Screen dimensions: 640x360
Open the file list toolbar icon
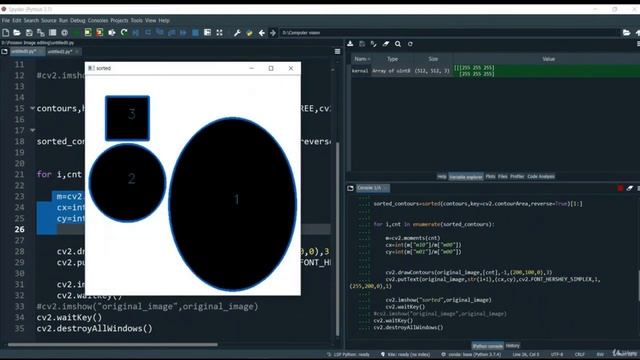click(53, 33)
